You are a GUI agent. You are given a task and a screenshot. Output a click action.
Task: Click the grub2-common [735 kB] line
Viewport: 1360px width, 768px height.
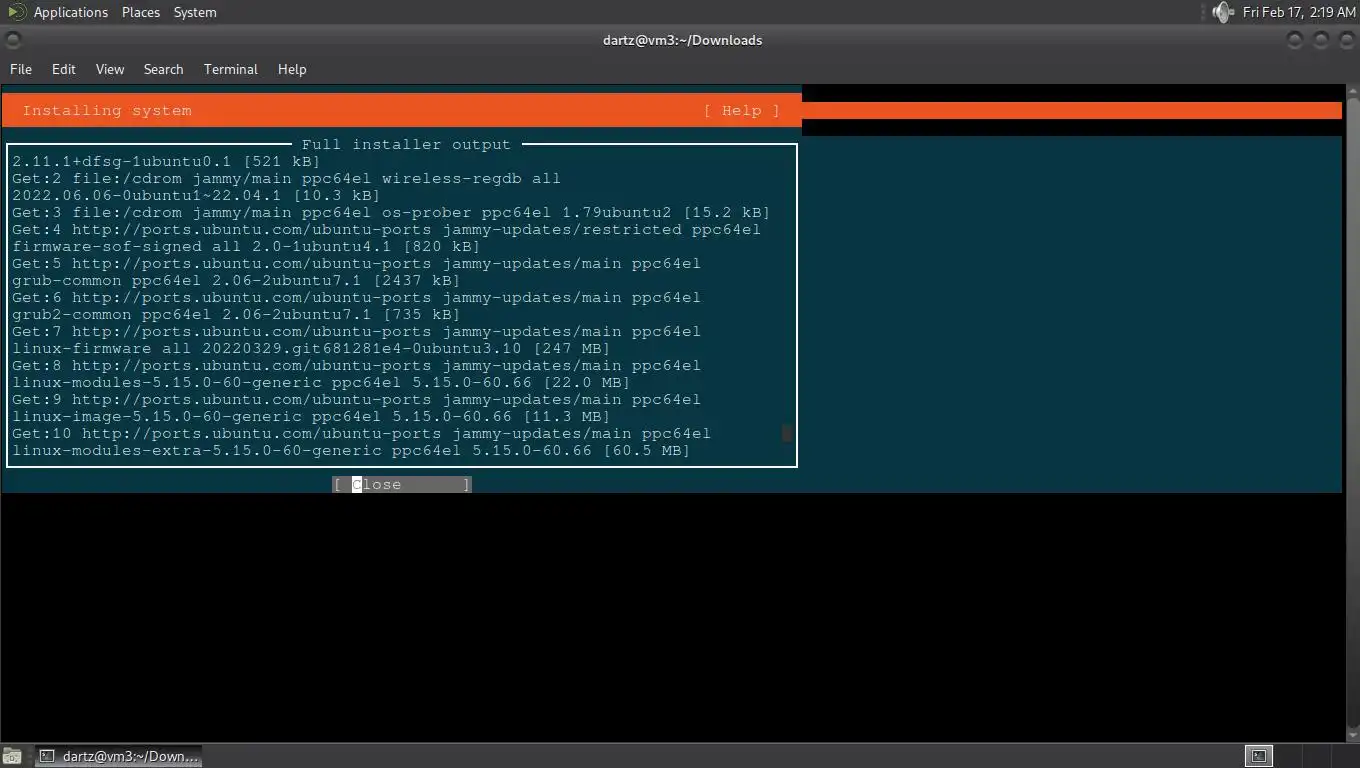236,314
